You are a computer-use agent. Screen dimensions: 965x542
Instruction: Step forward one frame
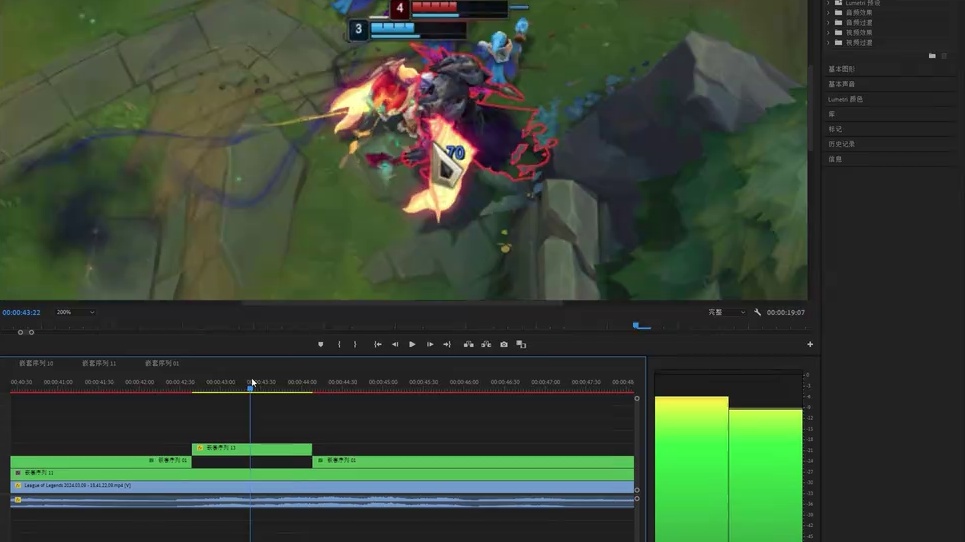(x=430, y=345)
